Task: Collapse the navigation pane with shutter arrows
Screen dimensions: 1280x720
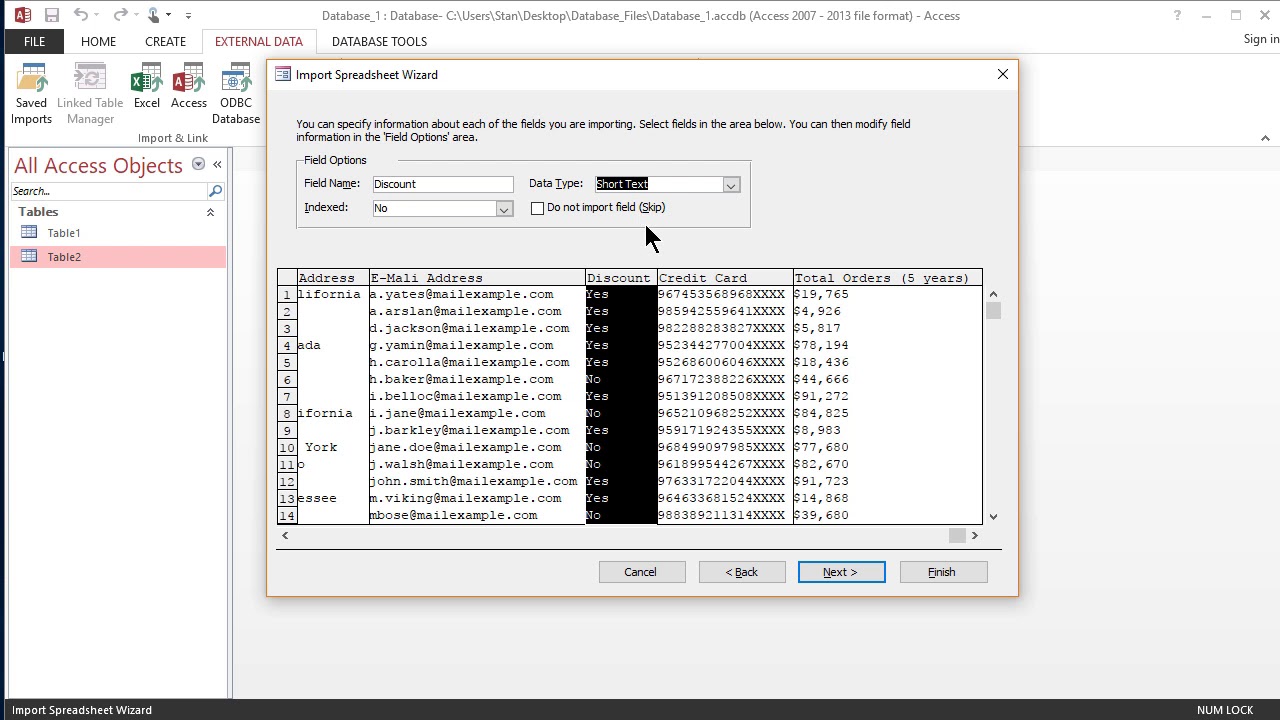Action: [217, 164]
